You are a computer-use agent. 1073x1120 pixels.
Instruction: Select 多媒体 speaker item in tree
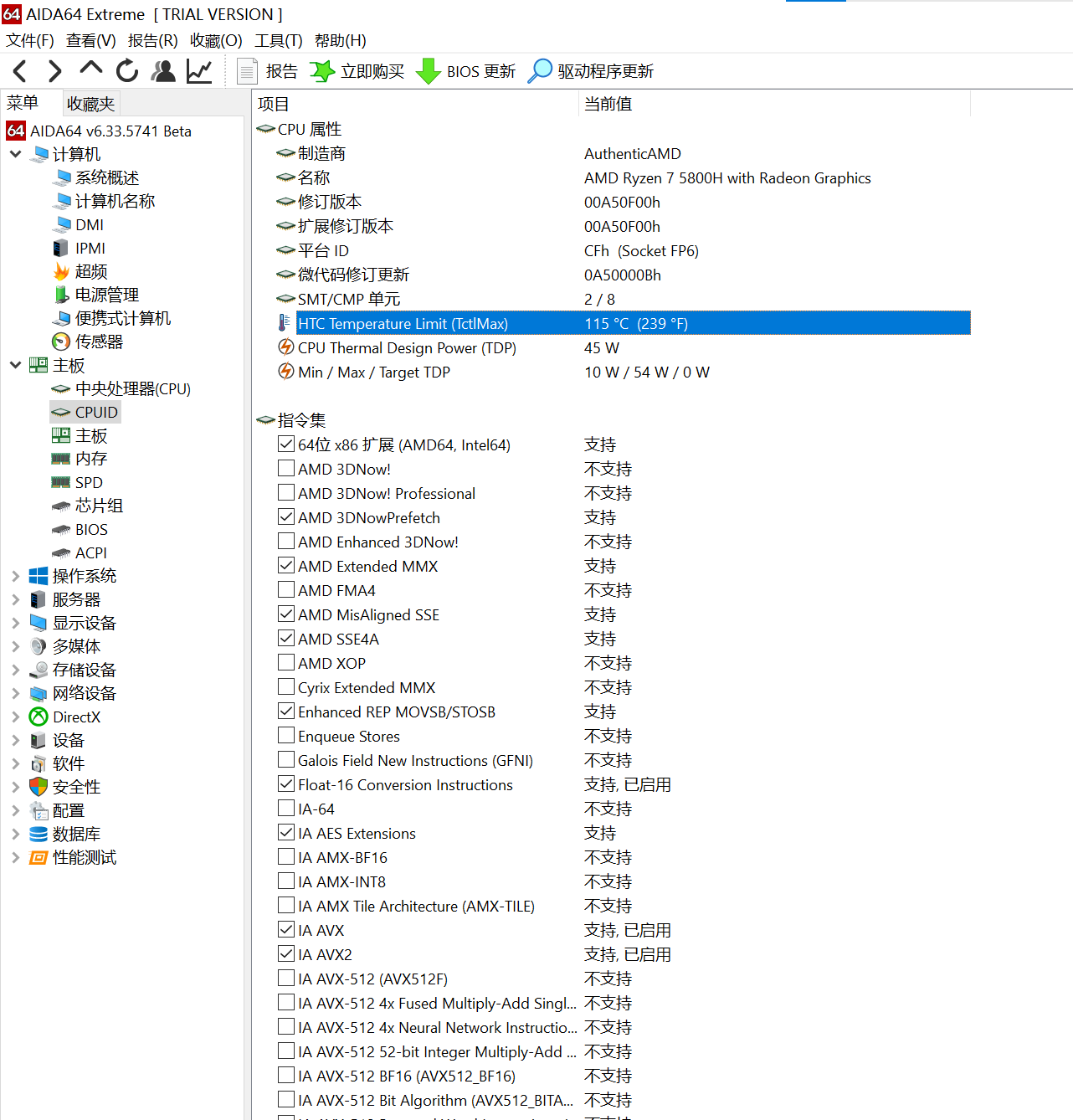coord(64,646)
